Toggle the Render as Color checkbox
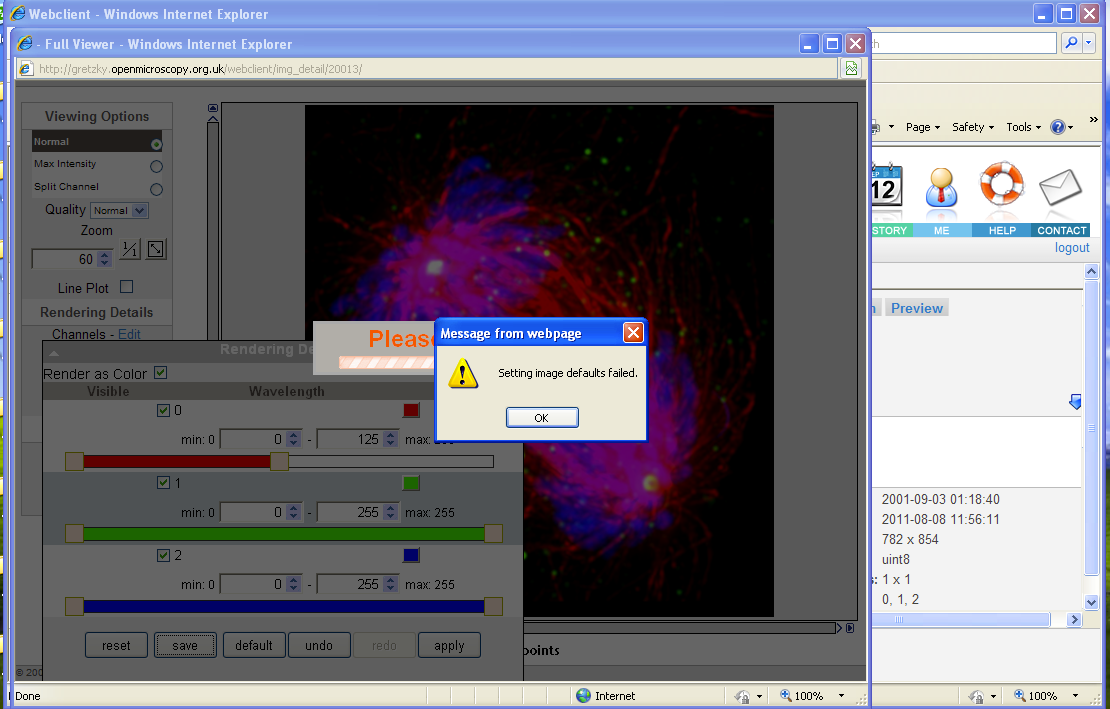 click(x=161, y=372)
